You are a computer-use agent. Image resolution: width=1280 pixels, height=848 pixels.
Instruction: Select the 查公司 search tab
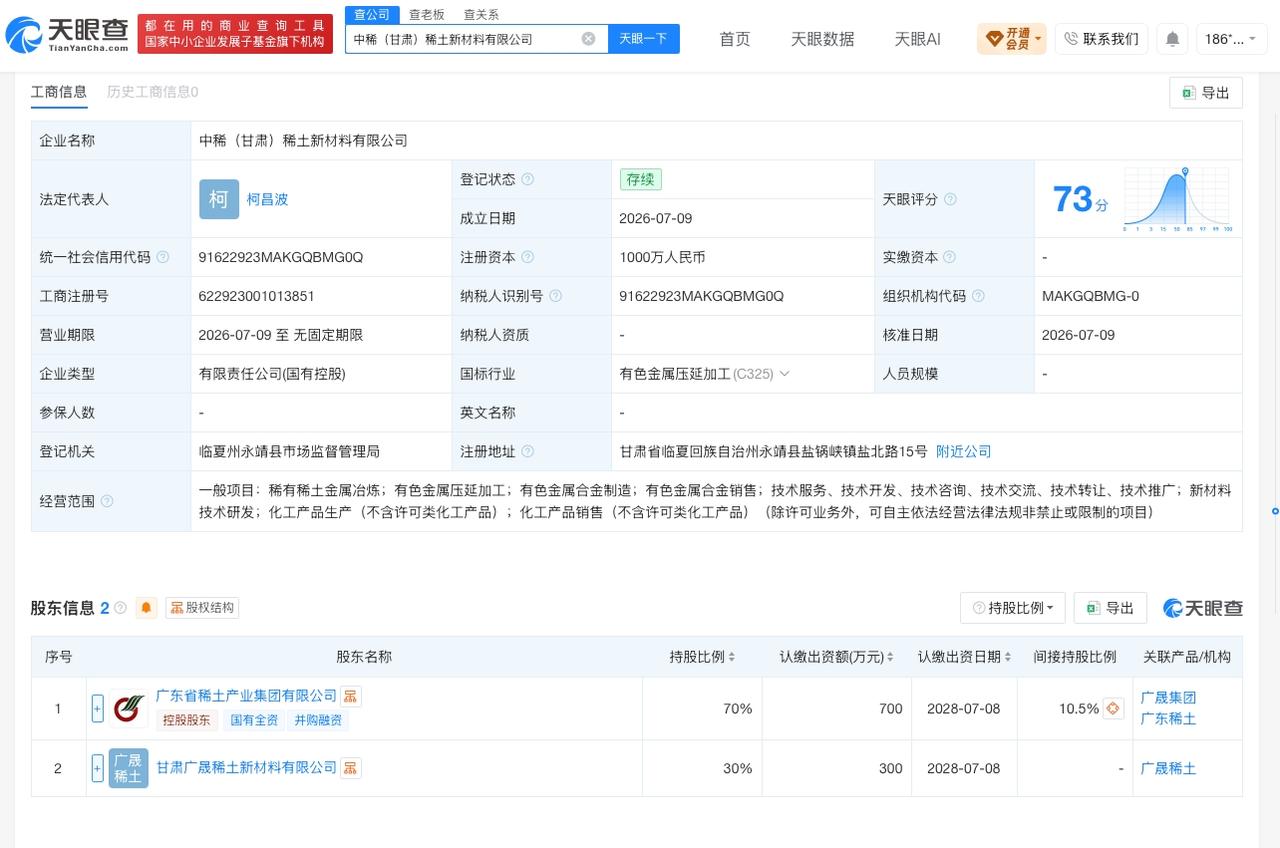point(371,14)
